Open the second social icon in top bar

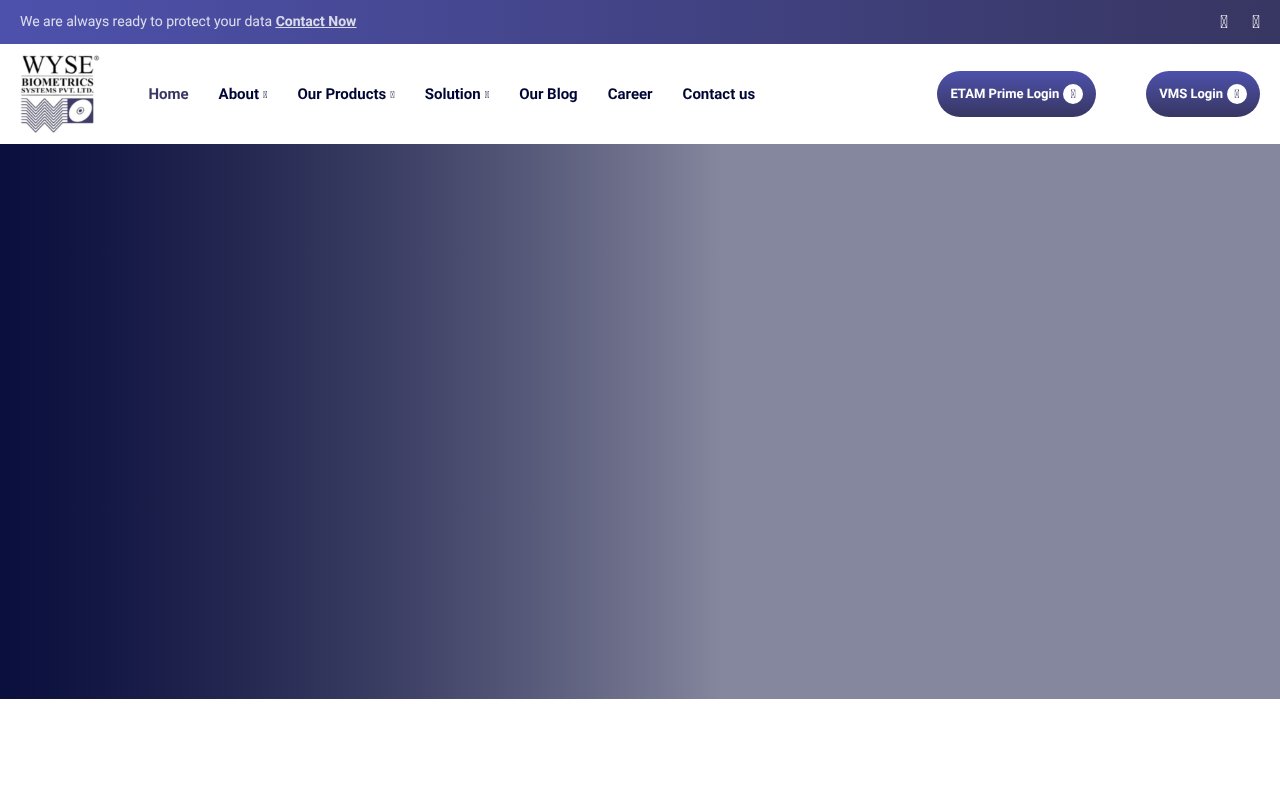pyautogui.click(x=1255, y=21)
